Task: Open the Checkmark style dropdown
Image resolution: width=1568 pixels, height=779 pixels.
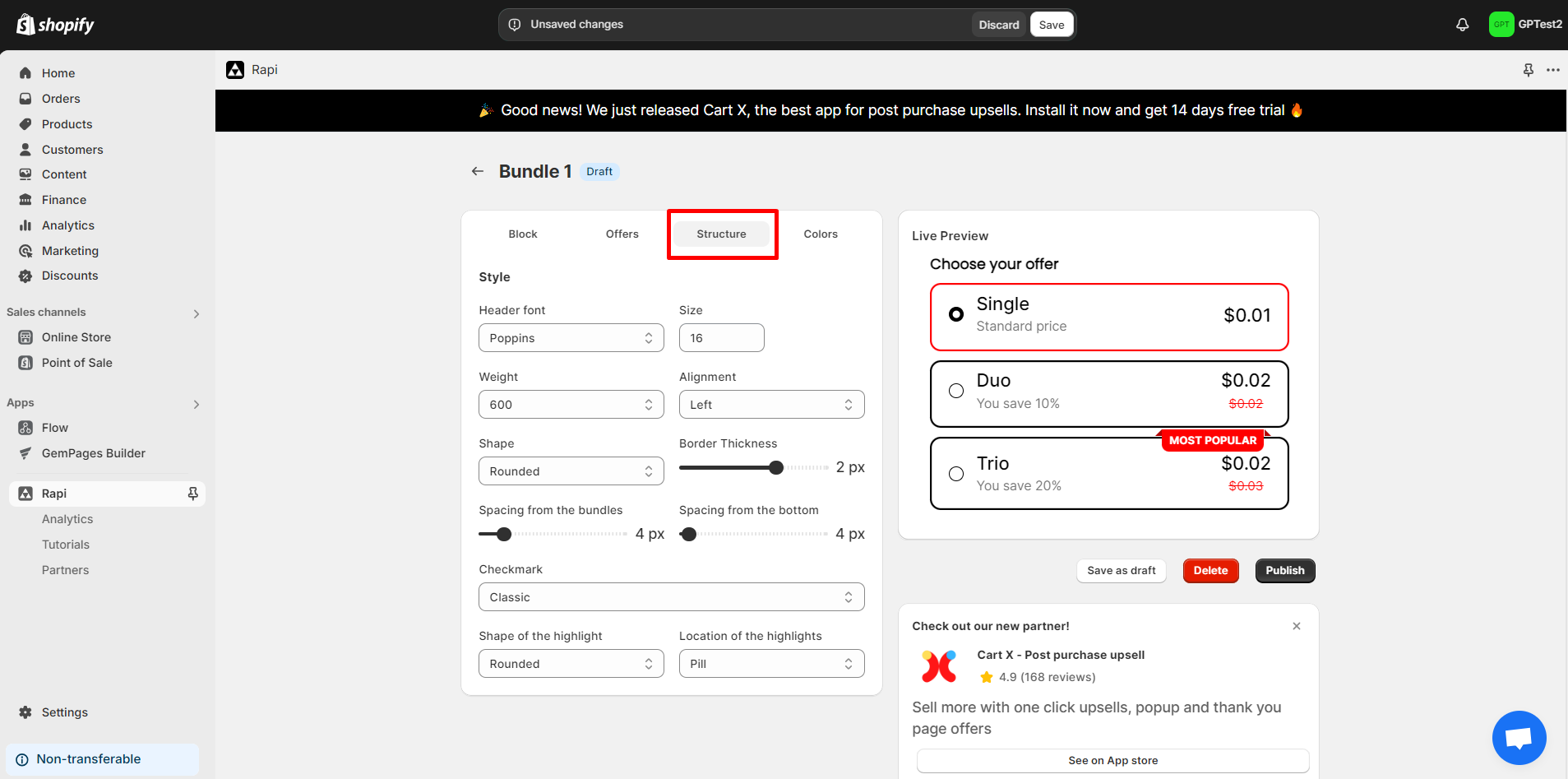Action: pyautogui.click(x=671, y=597)
